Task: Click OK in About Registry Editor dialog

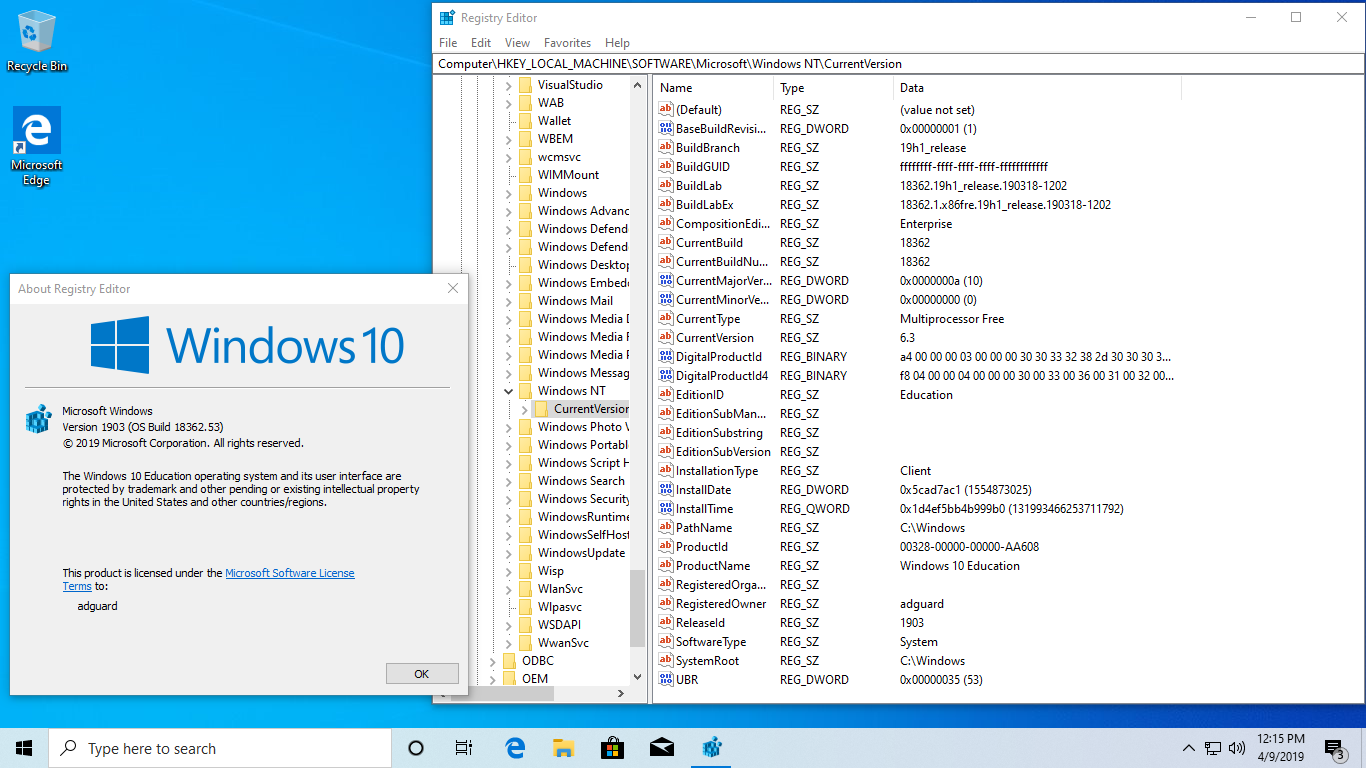Action: [422, 674]
